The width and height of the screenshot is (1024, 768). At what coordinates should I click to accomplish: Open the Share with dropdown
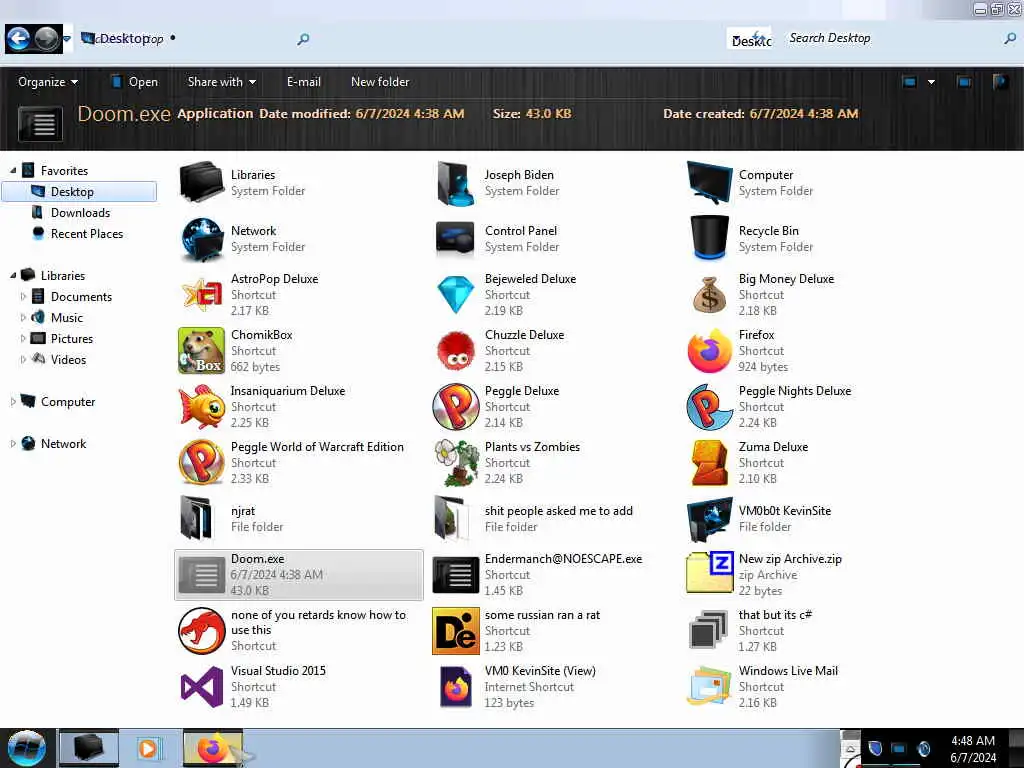pyautogui.click(x=221, y=82)
